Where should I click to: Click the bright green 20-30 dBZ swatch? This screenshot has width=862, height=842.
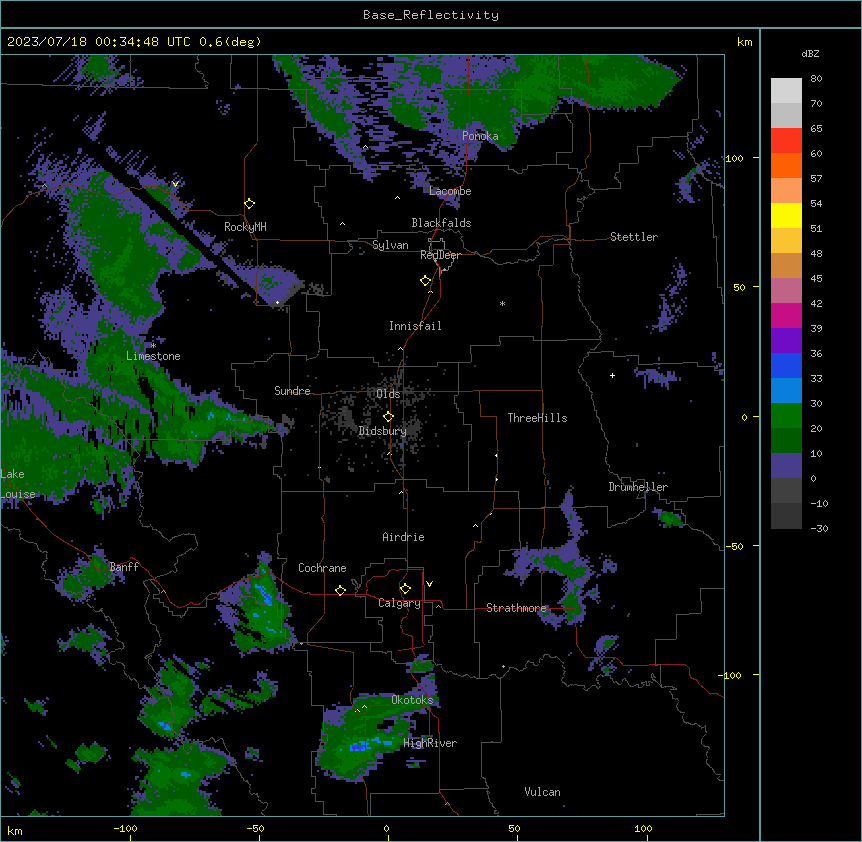(786, 416)
